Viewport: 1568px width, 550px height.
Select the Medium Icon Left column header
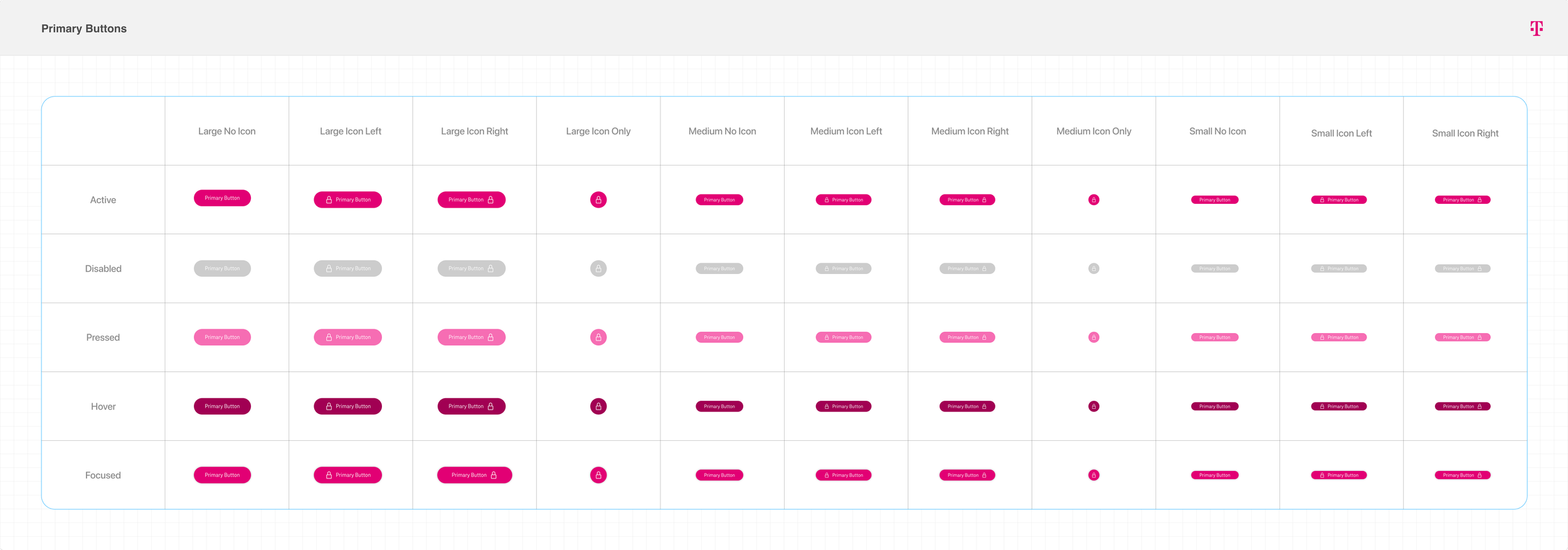[x=846, y=131]
